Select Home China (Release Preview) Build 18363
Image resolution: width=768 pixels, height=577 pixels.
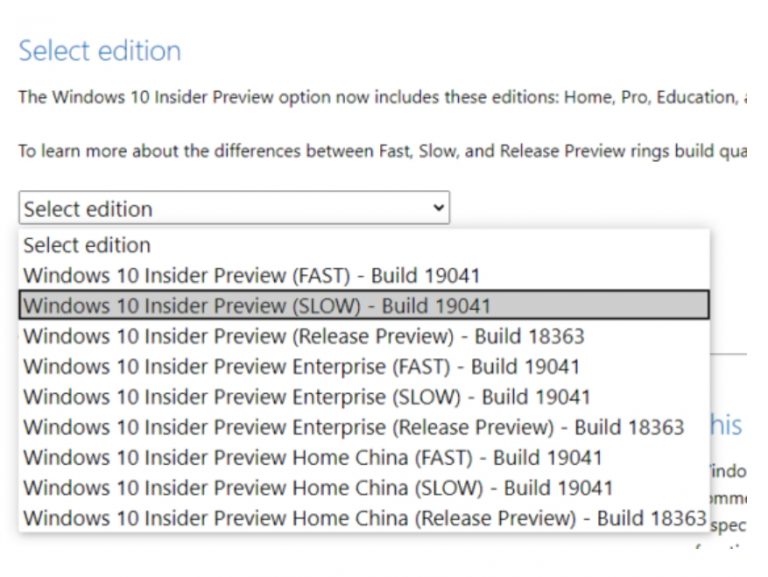364,518
